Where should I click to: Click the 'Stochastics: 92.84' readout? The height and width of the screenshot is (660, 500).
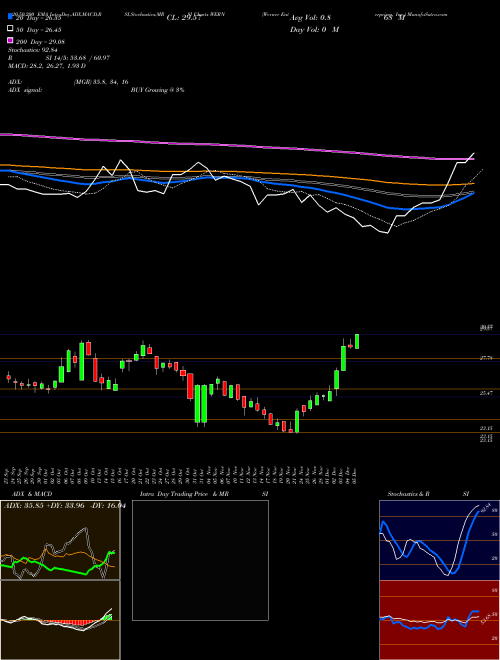pos(33,50)
